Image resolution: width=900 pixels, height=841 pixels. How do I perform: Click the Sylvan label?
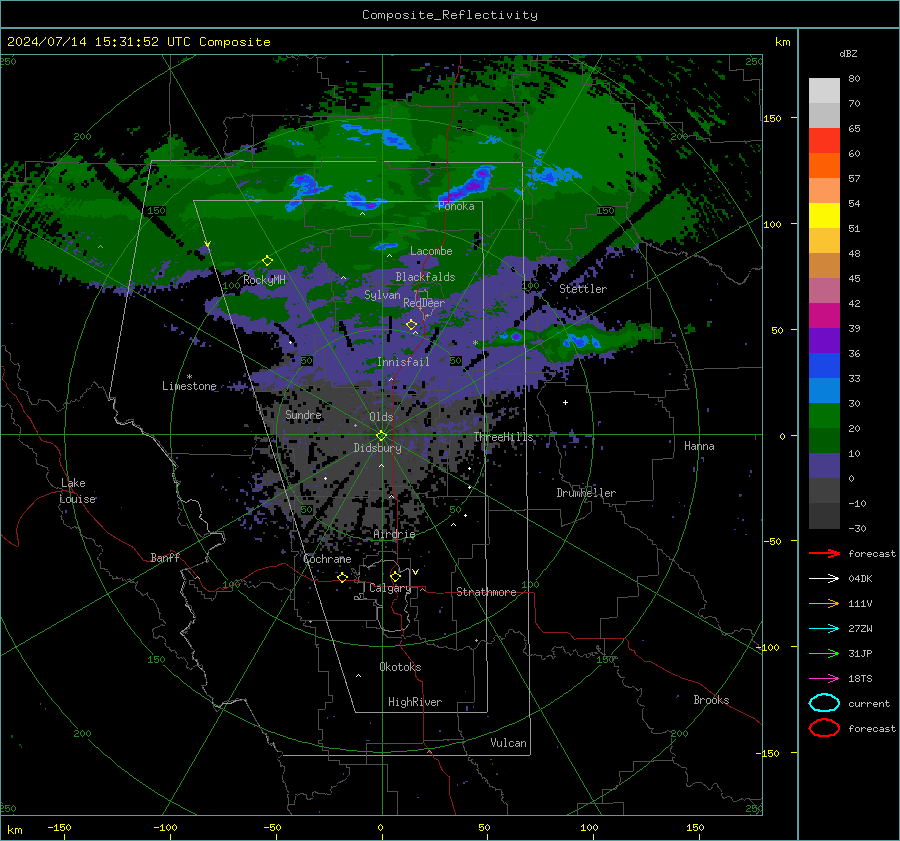click(382, 295)
